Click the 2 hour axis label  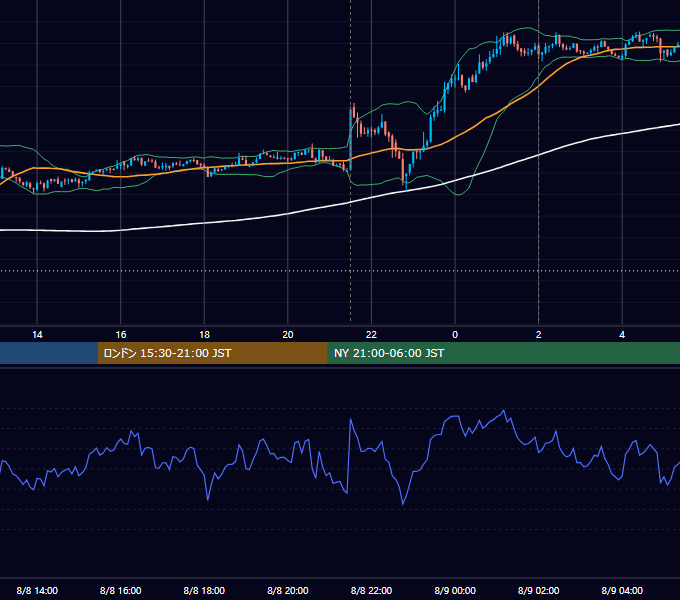point(539,335)
